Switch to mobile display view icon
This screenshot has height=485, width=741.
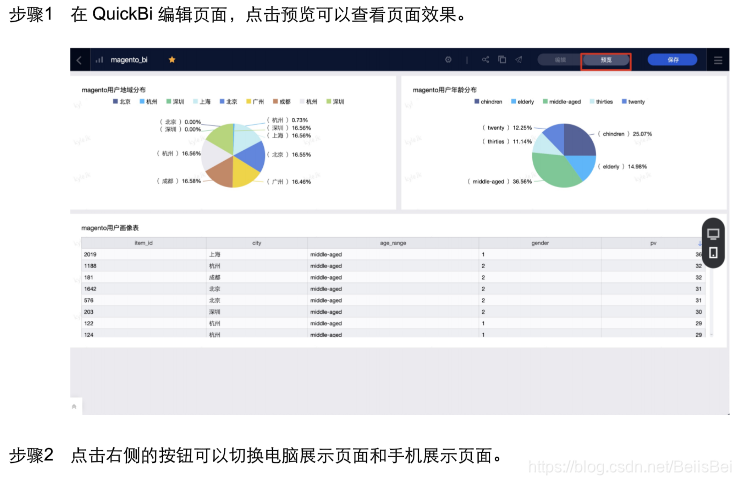click(713, 252)
